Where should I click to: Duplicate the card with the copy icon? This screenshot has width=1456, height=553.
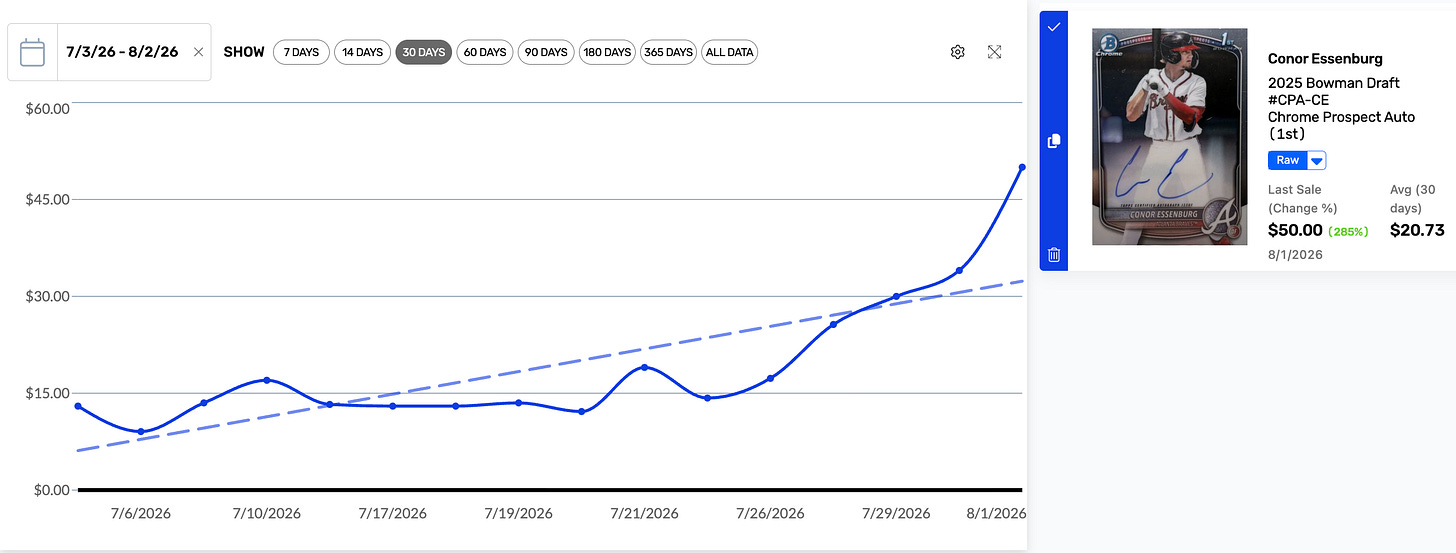pos(1053,141)
